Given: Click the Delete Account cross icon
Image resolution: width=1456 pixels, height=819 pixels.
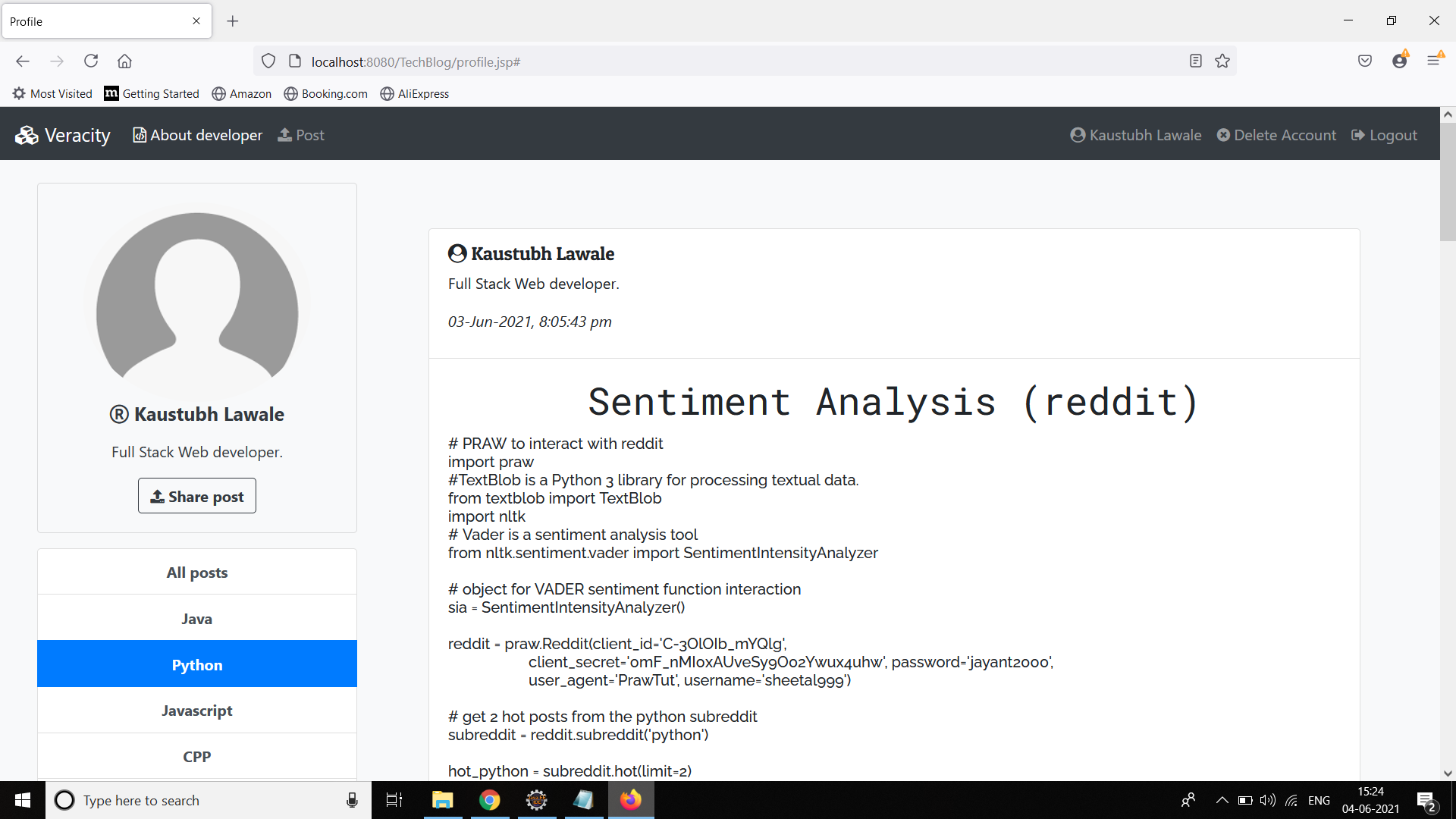Looking at the screenshot, I should (x=1224, y=135).
